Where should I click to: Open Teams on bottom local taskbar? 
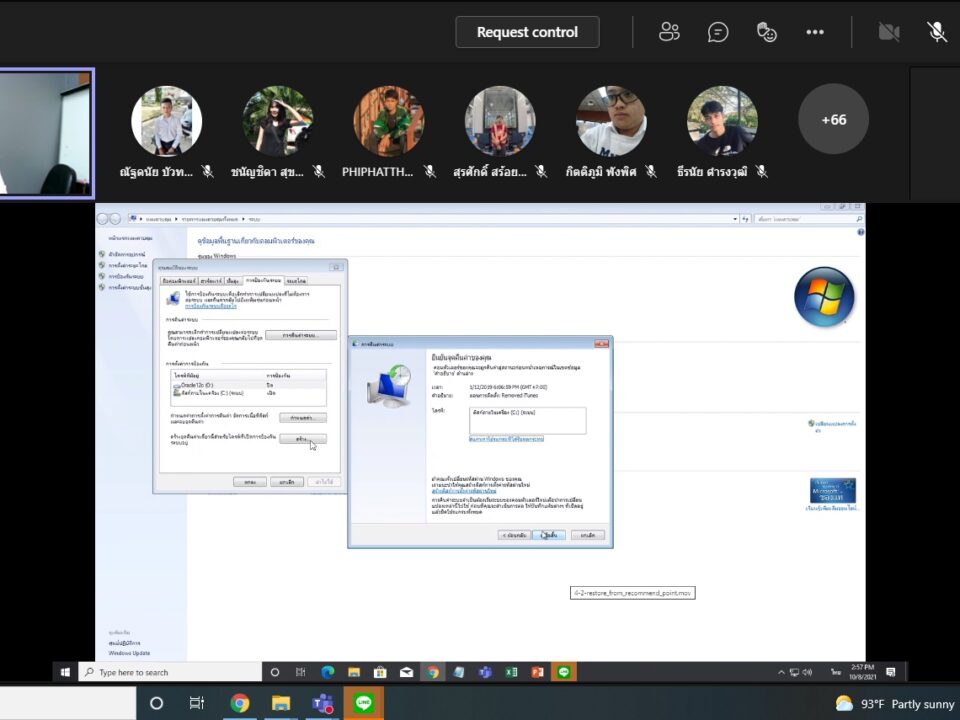pyautogui.click(x=323, y=703)
